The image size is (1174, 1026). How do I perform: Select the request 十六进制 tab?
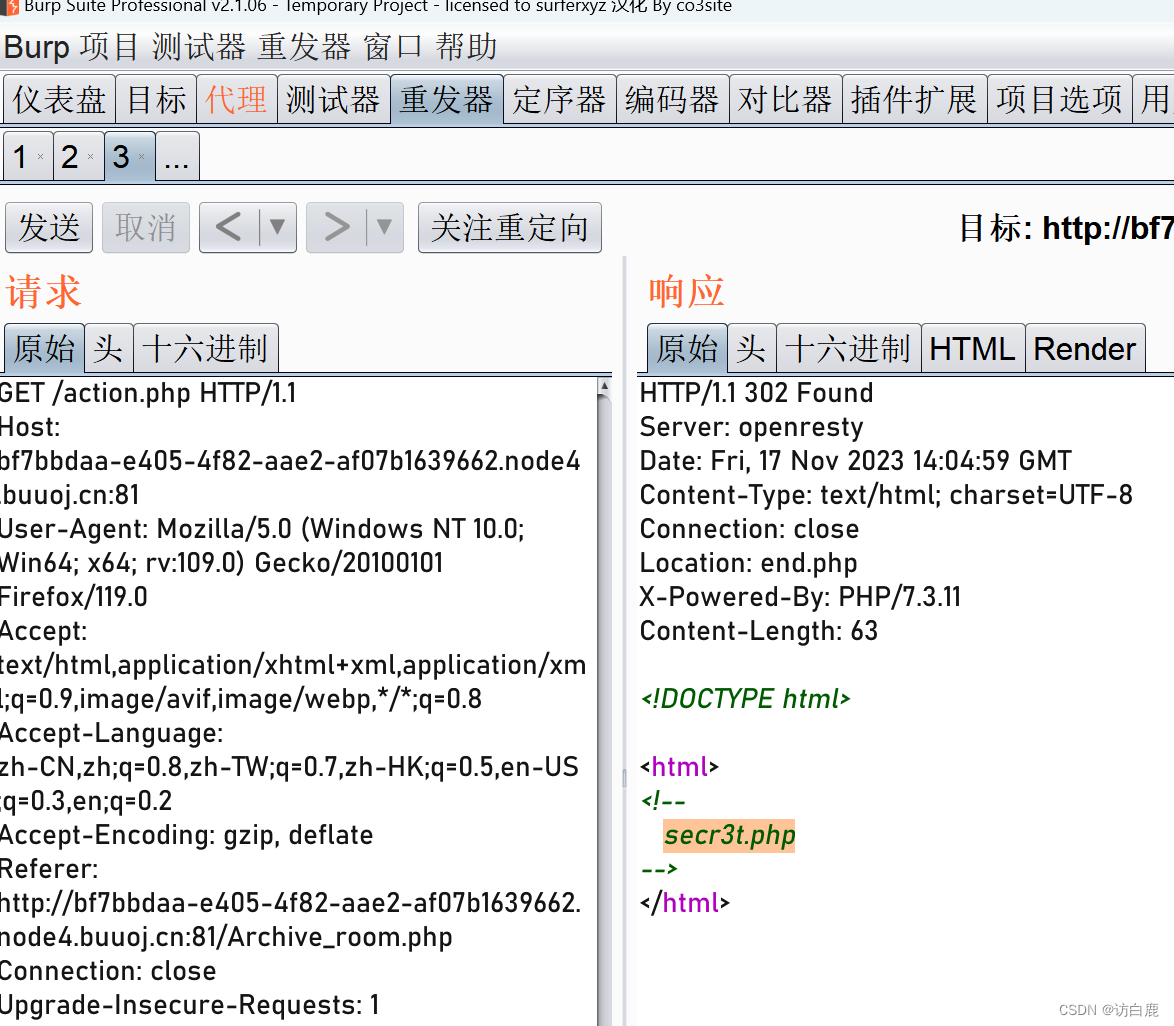pyautogui.click(x=206, y=349)
